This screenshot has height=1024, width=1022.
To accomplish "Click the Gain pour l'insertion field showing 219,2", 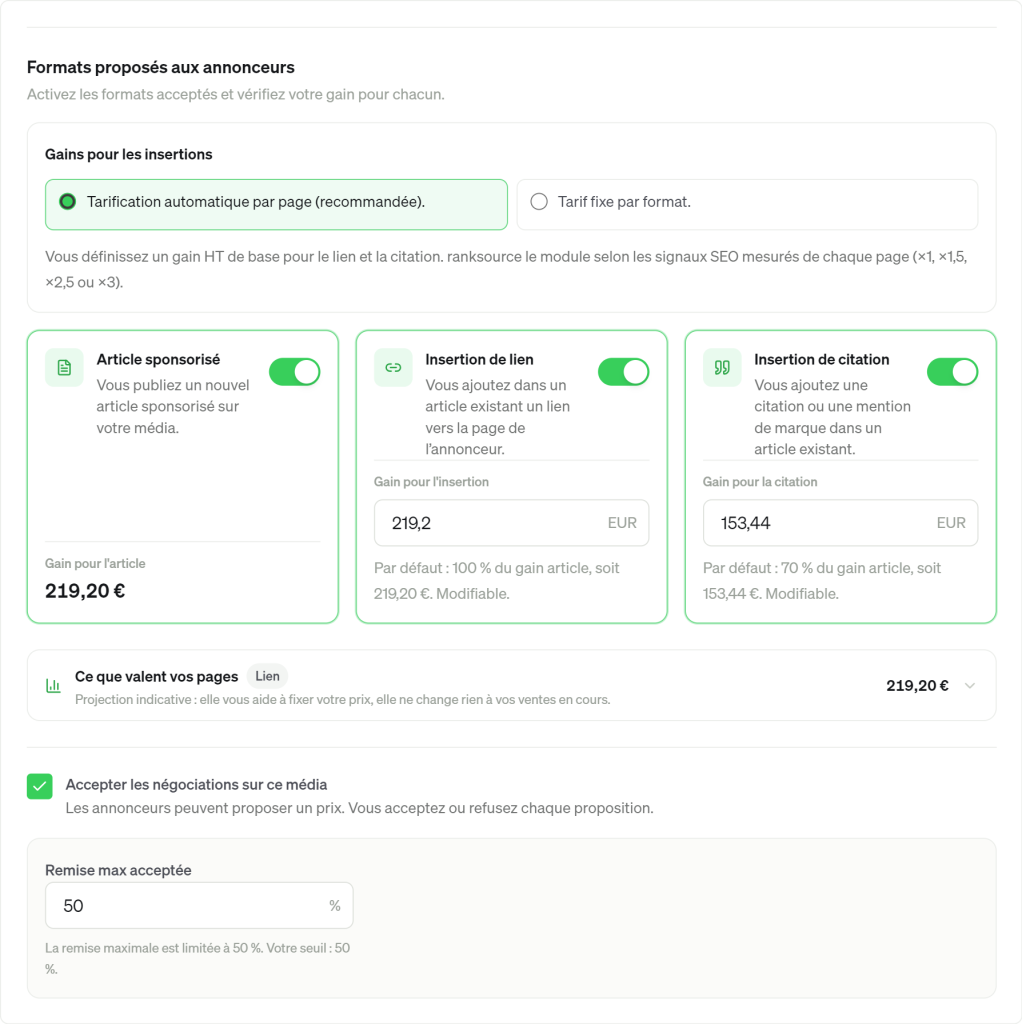I will point(511,523).
